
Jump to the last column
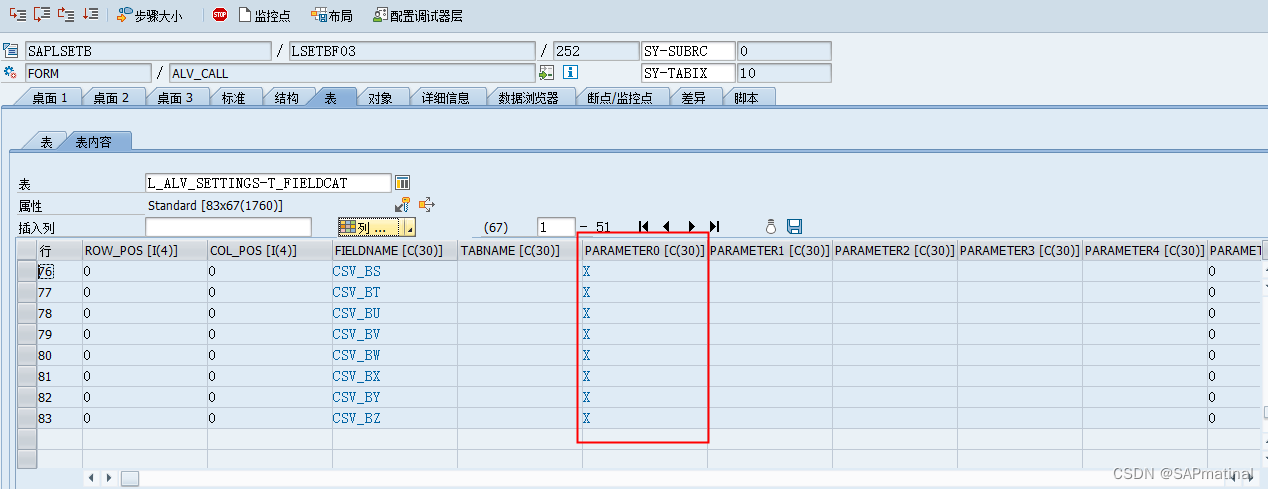point(714,227)
